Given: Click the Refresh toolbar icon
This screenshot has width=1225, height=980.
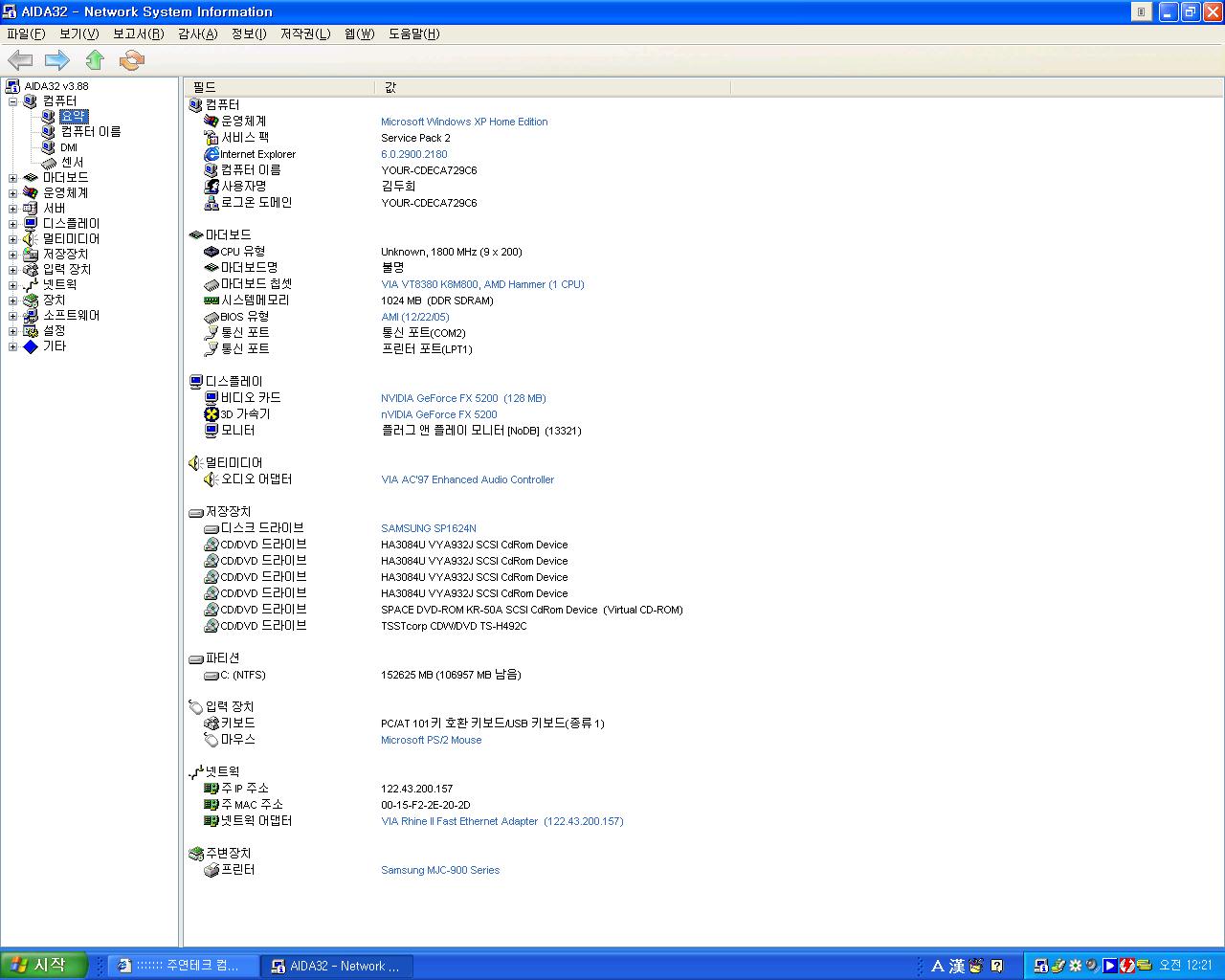Looking at the screenshot, I should coord(131,60).
